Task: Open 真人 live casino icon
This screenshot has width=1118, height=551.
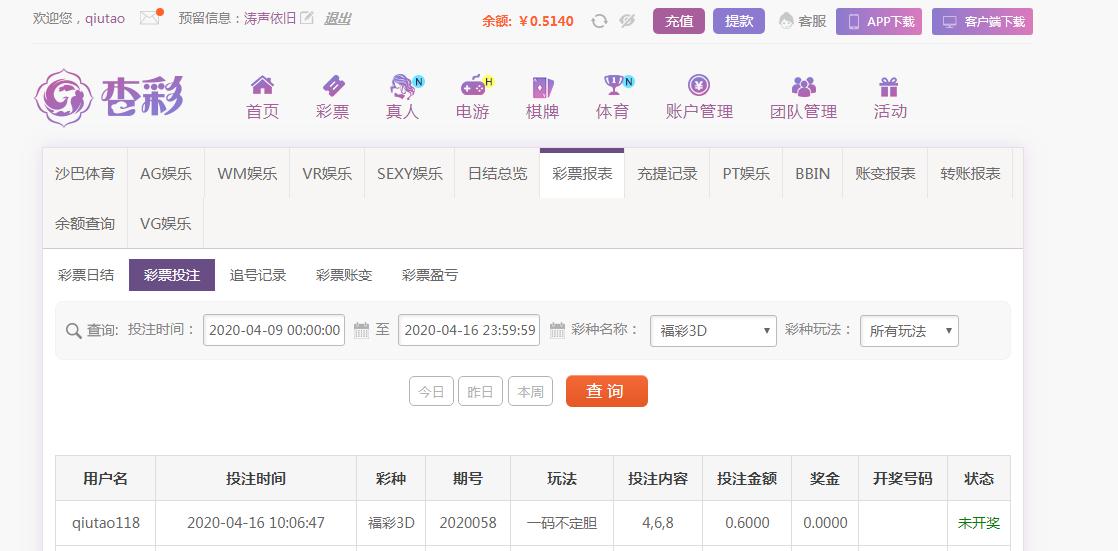Action: point(404,86)
